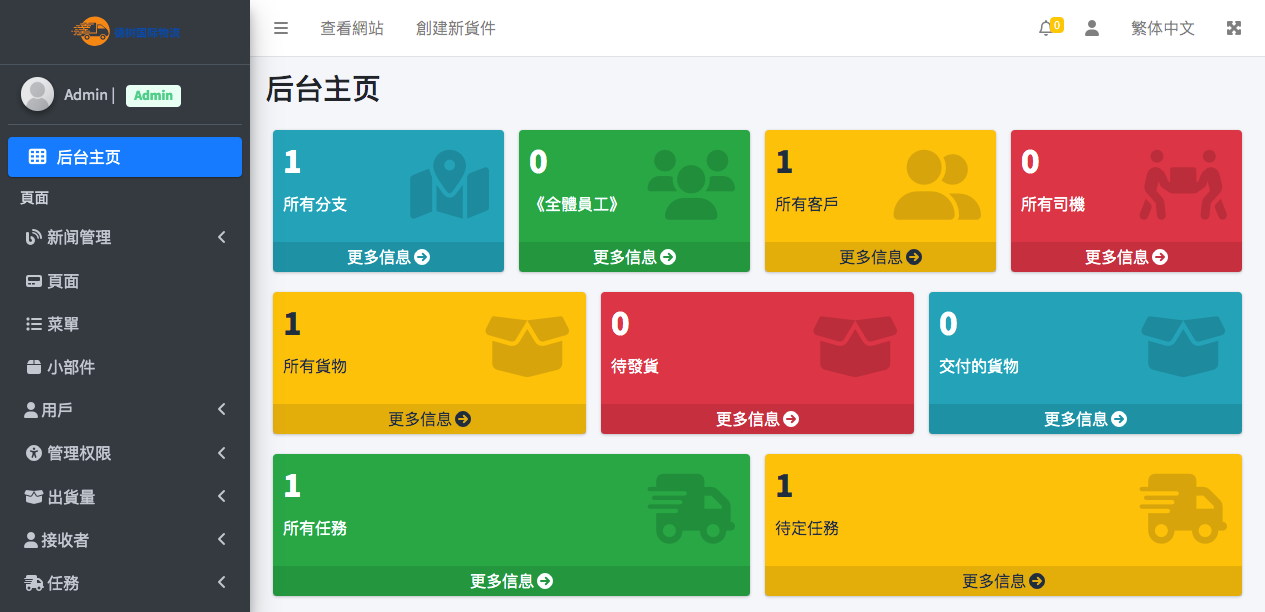Open the notifications bell icon
Viewport: 1265px width, 612px height.
[1046, 29]
